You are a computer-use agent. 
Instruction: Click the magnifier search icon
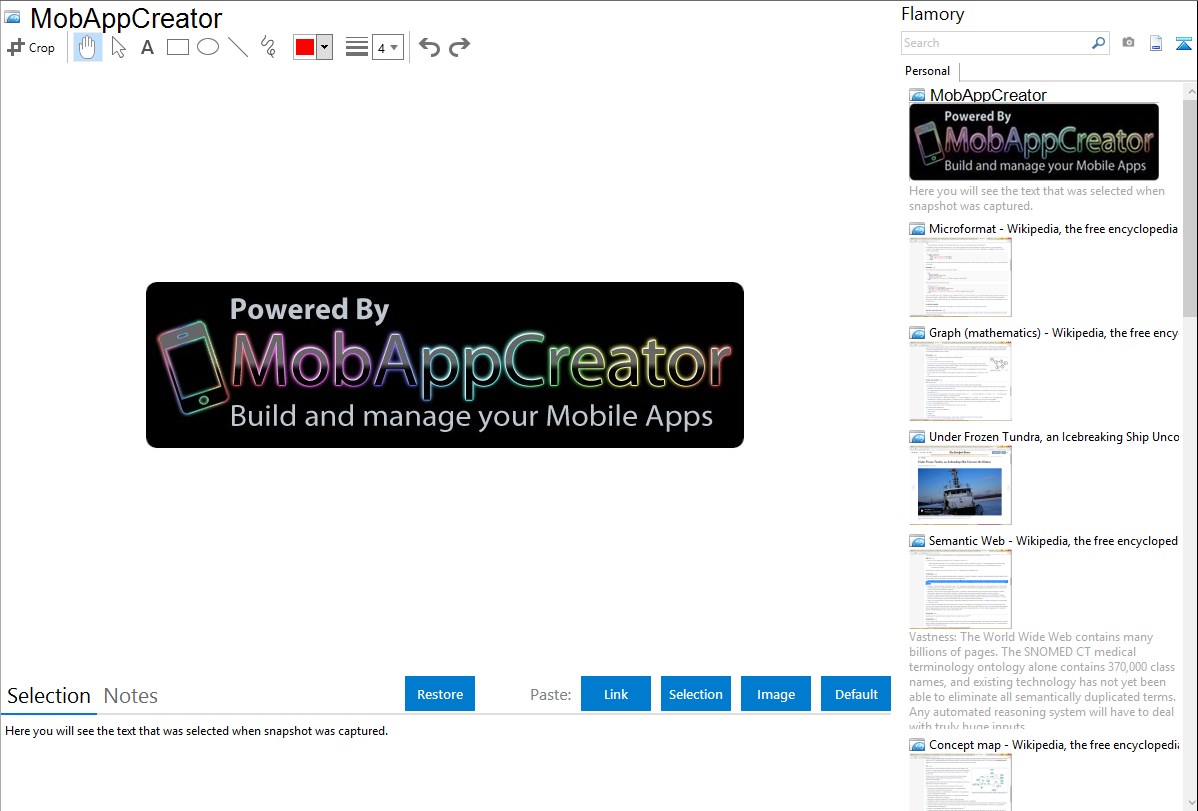[x=1099, y=43]
